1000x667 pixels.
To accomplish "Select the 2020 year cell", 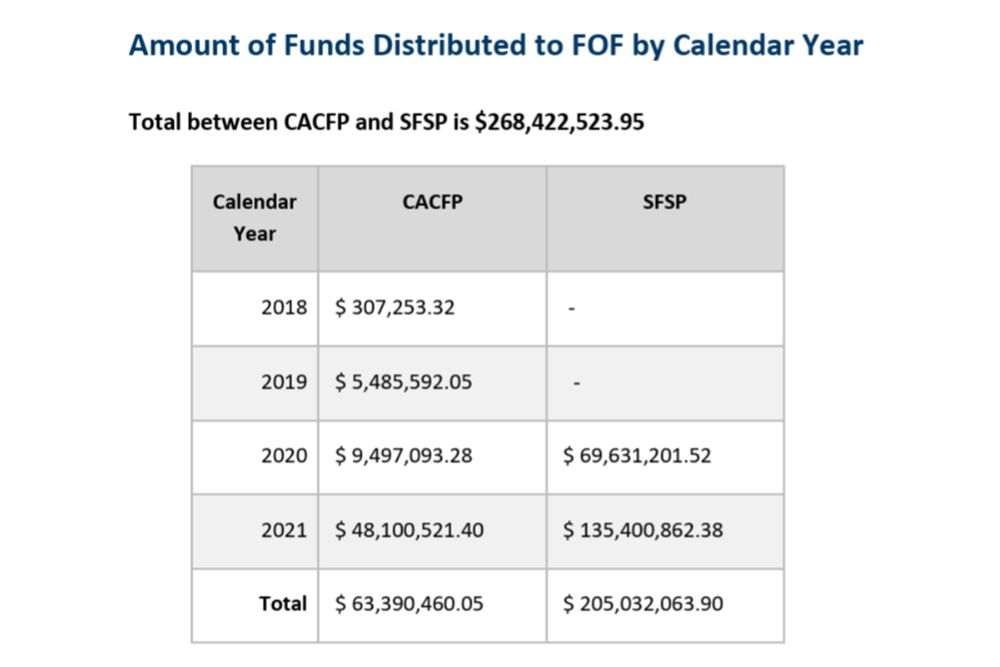I will pyautogui.click(x=284, y=456).
